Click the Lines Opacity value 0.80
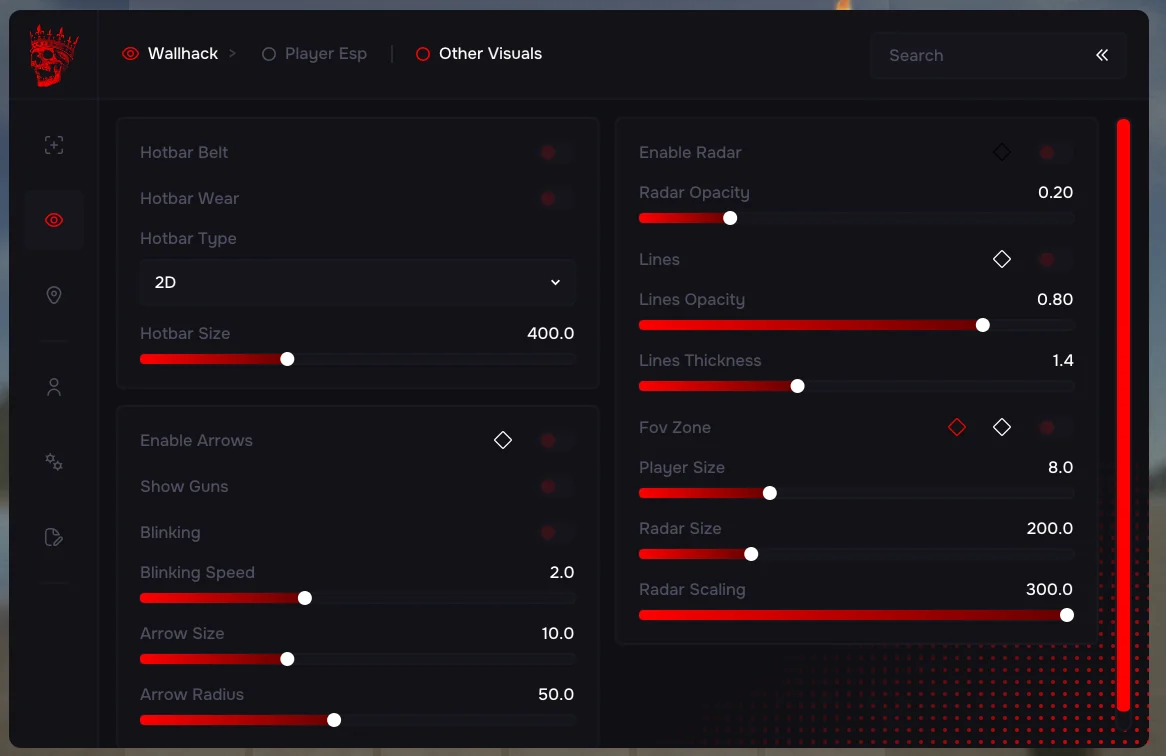 tap(1054, 300)
